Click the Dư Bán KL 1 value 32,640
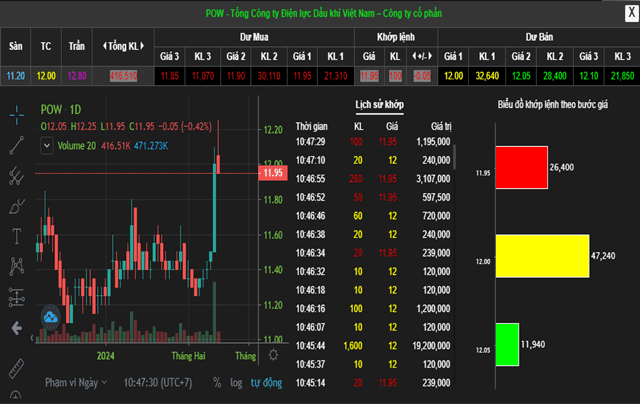Image resolution: width=640 pixels, height=404 pixels. click(x=487, y=76)
